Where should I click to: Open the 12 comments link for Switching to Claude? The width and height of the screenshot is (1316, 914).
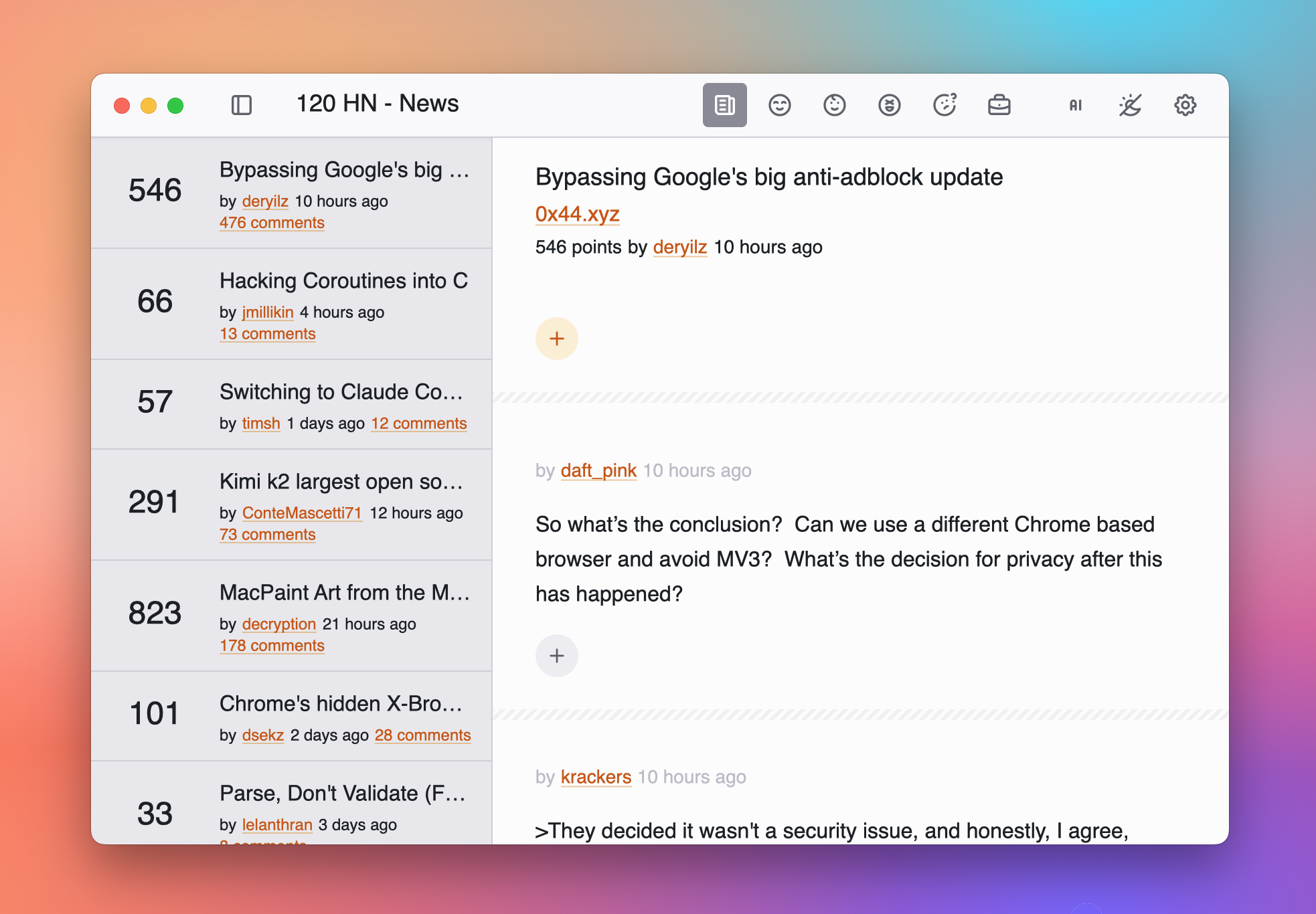(419, 424)
